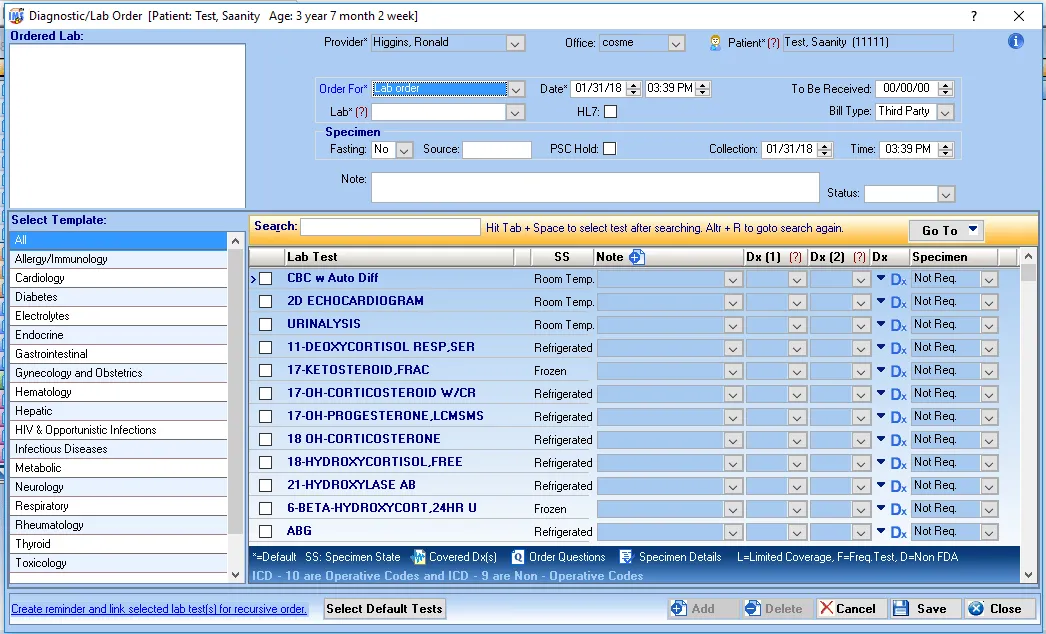Open the recursive order reminder link
The height and width of the screenshot is (634, 1046).
[x=159, y=609]
